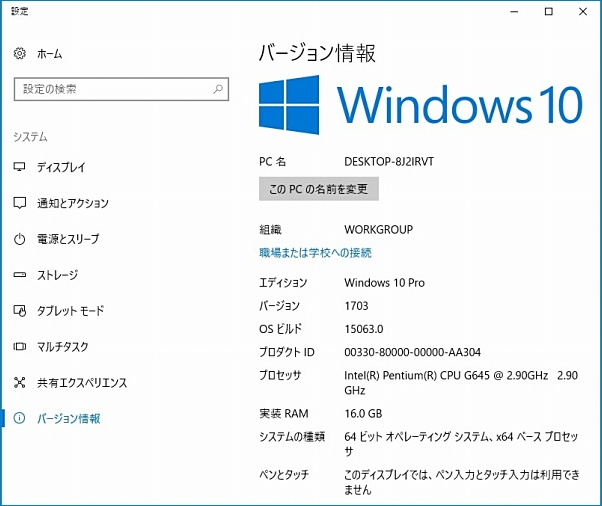This screenshot has width=602, height=506.
Task: Open 職場または学校への接続 link
Action: 315,253
